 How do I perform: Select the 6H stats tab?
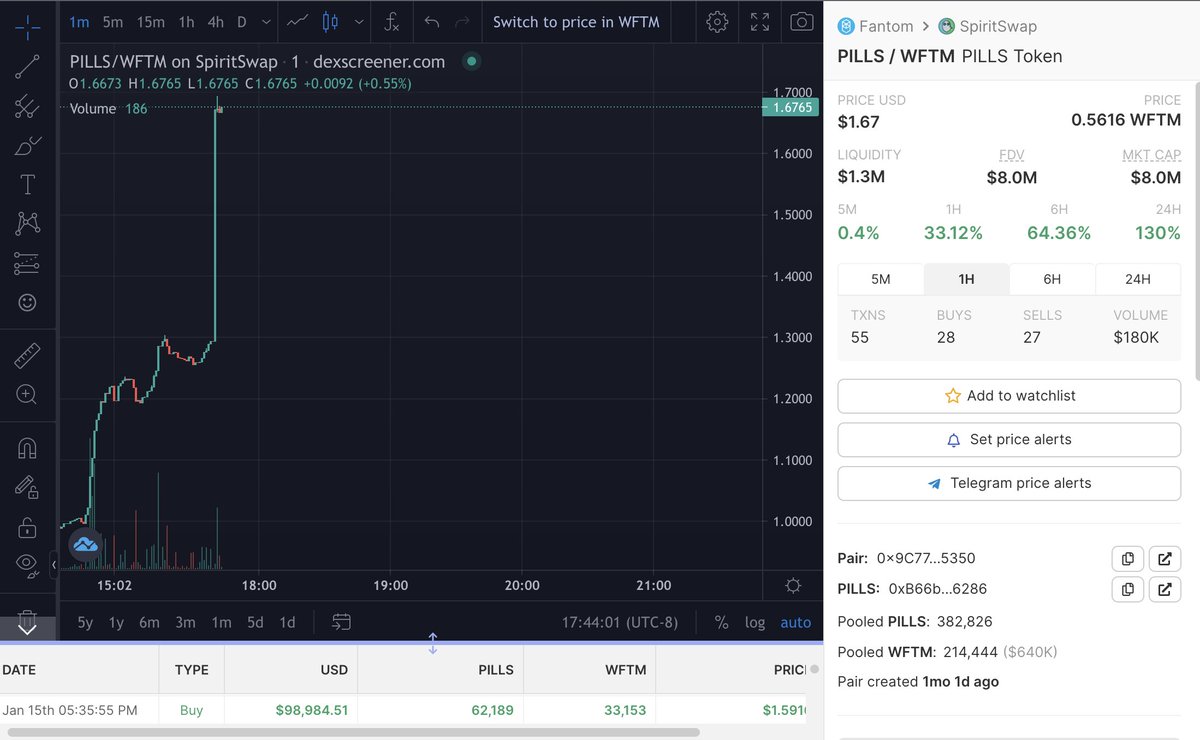[1052, 279]
